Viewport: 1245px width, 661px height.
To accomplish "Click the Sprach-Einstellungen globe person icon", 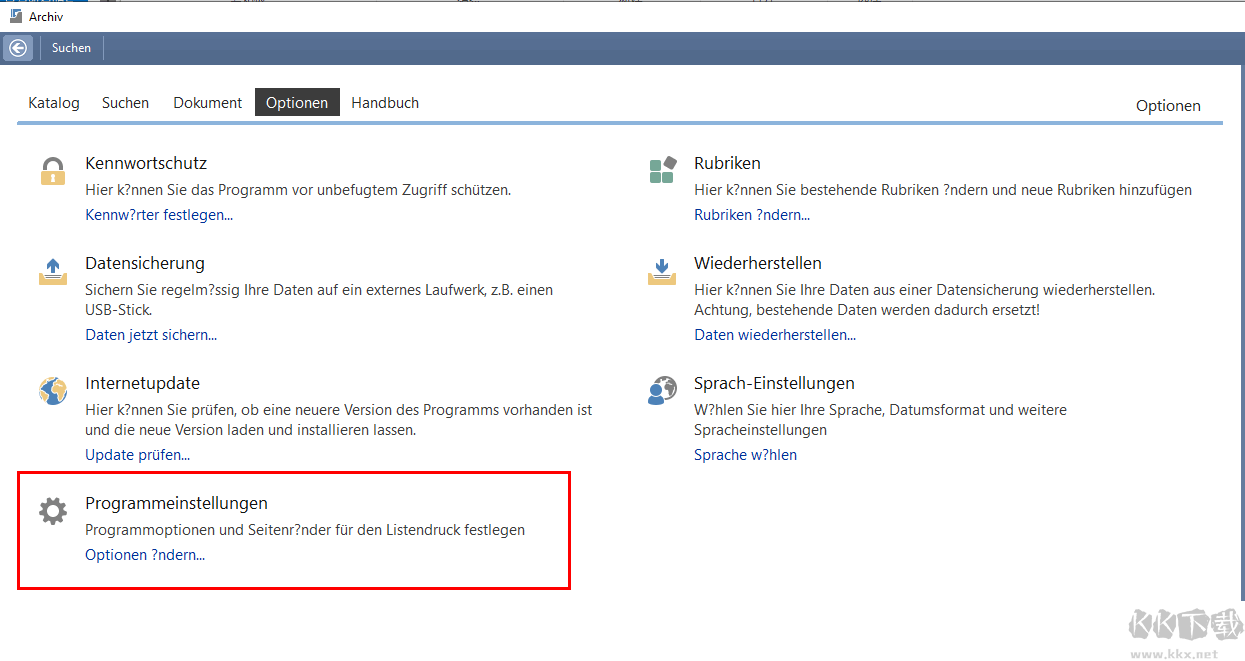I will coord(662,391).
